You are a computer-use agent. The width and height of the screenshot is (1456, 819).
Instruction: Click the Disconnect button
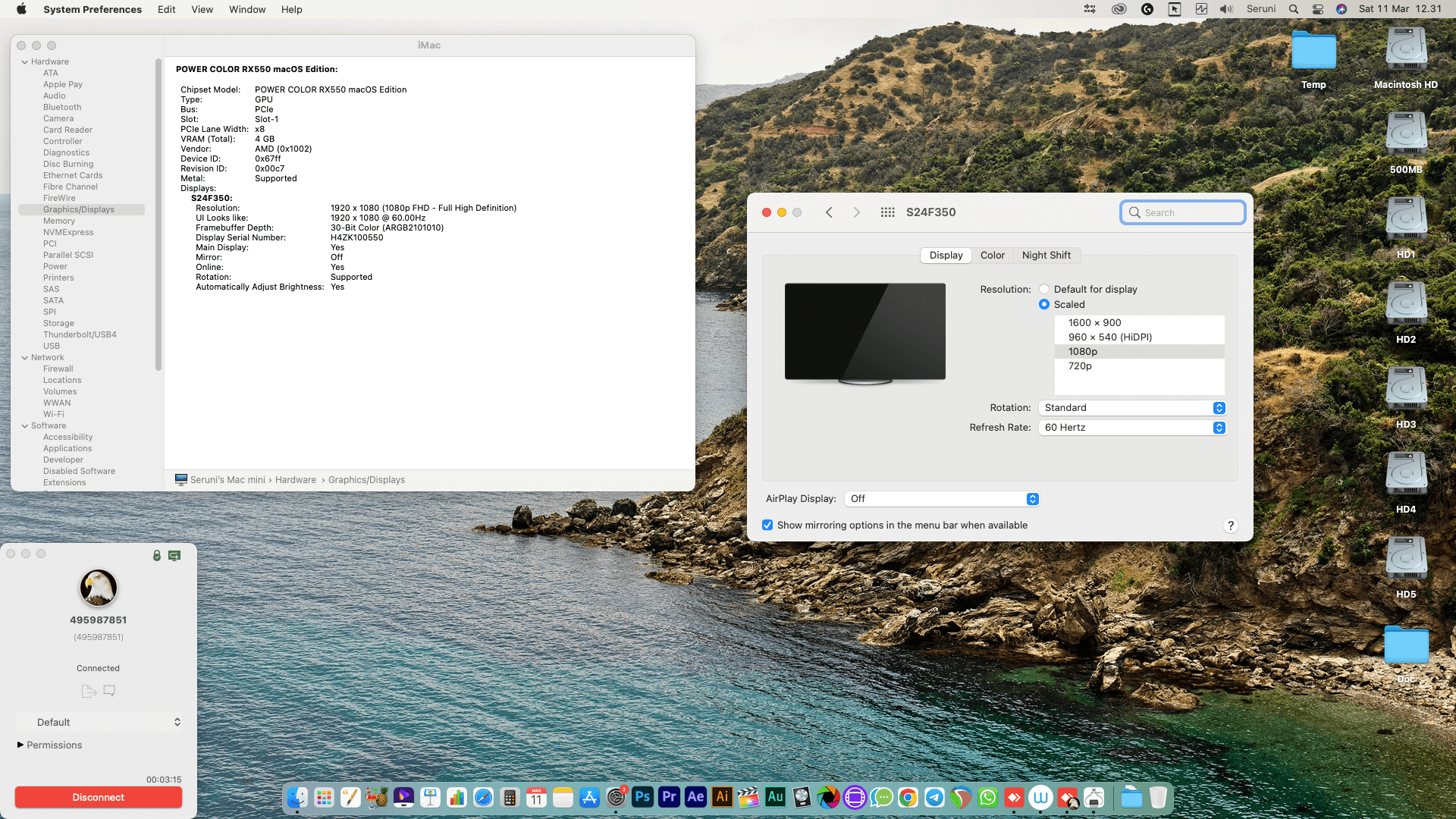pyautogui.click(x=99, y=797)
